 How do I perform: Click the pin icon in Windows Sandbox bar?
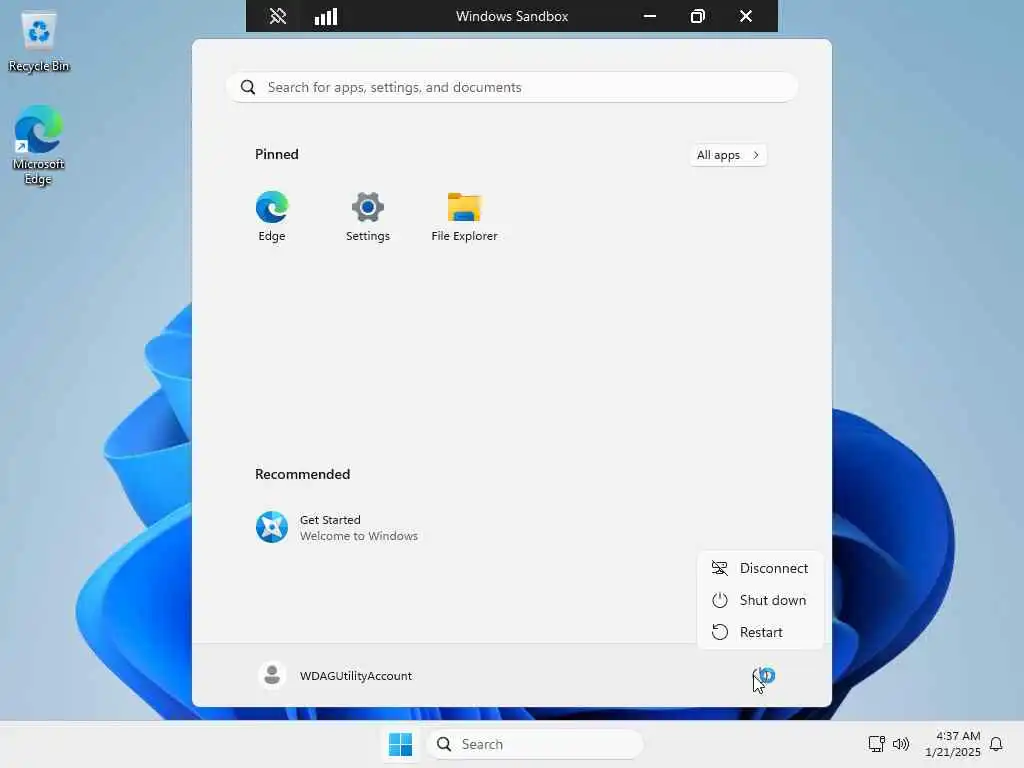click(278, 16)
